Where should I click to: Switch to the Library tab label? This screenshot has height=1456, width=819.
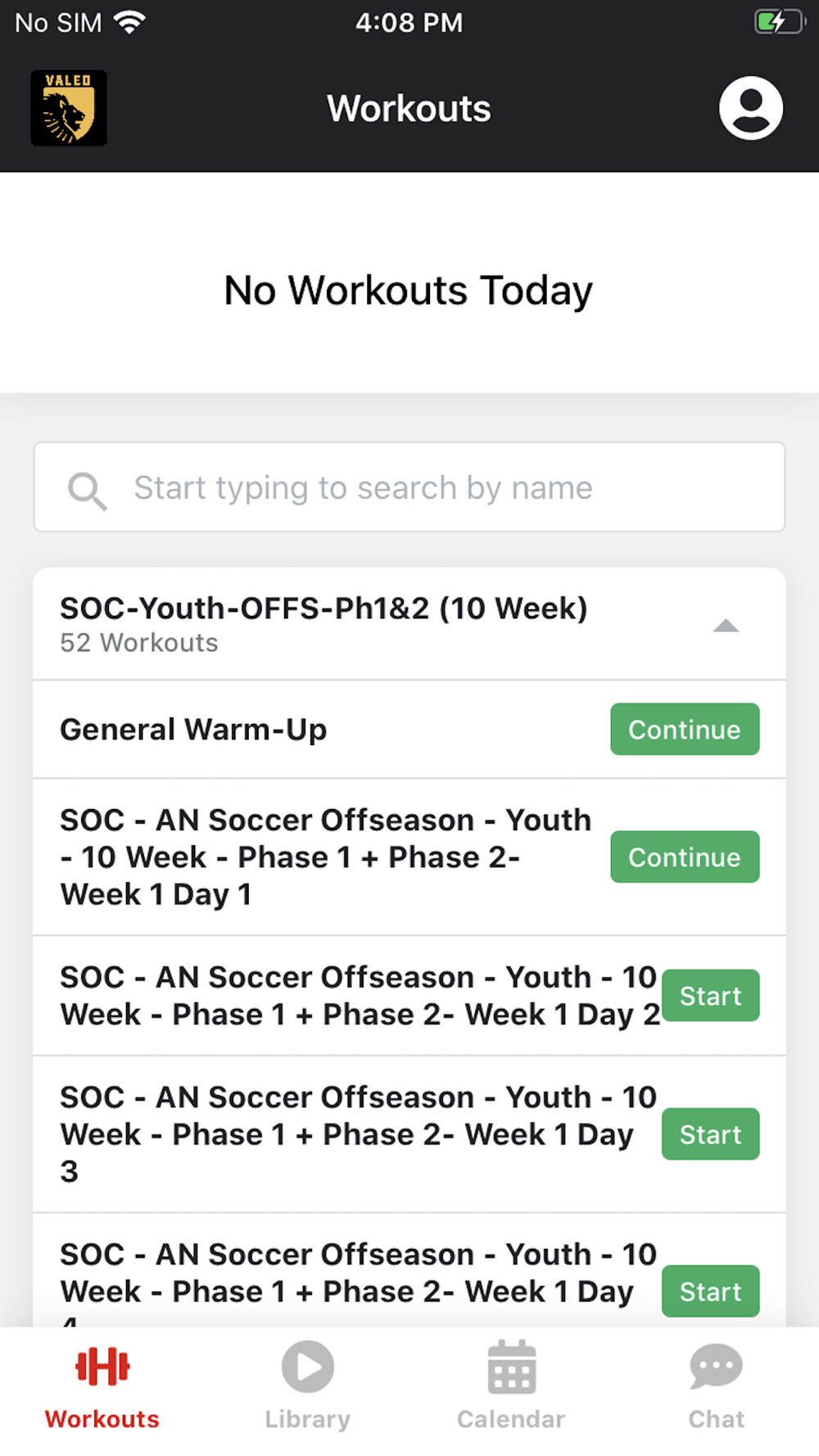[307, 1419]
